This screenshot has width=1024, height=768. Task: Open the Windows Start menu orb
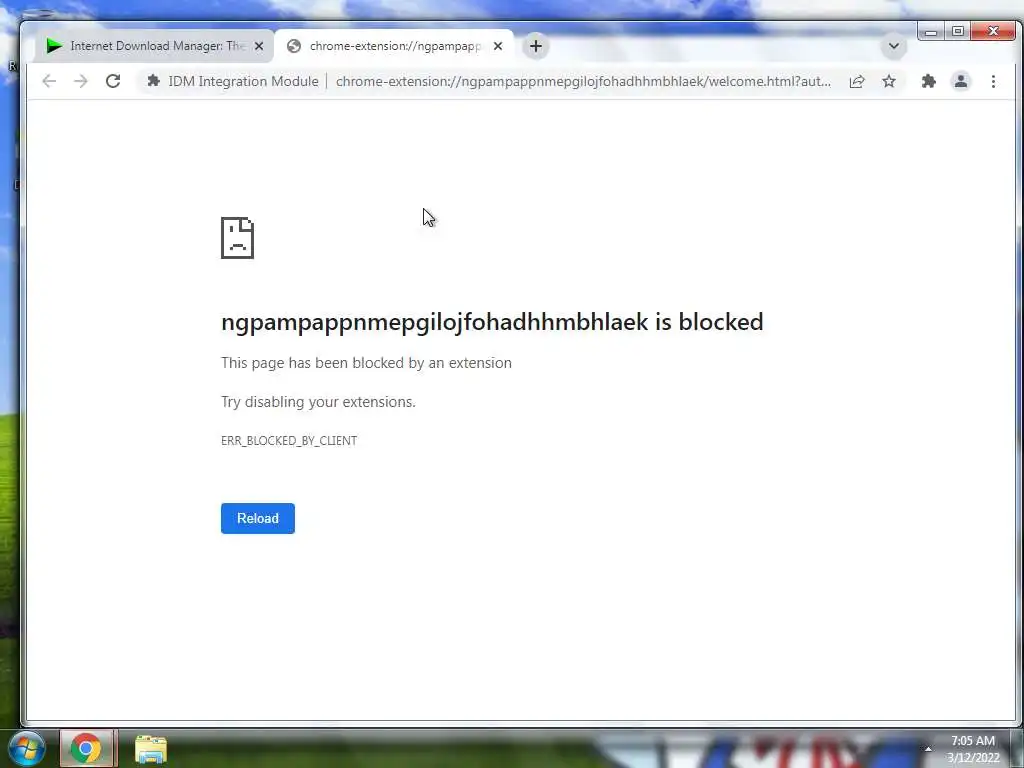pyautogui.click(x=27, y=748)
